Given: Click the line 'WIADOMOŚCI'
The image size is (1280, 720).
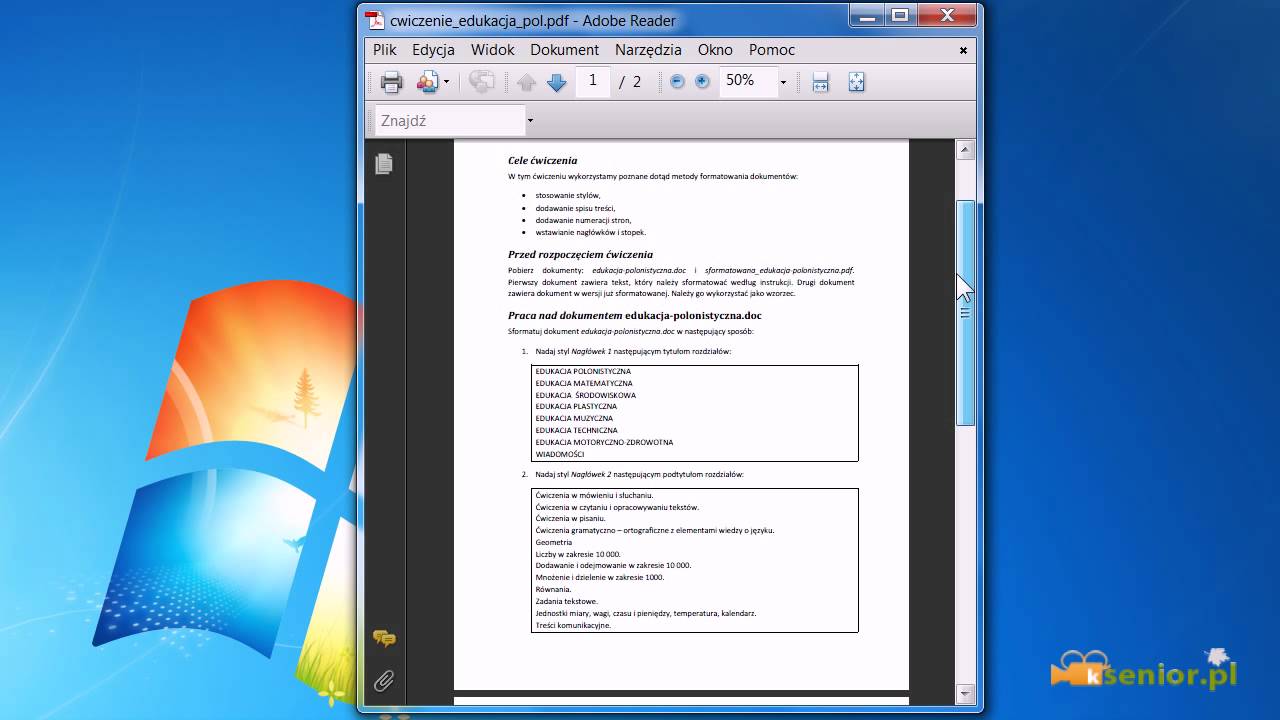Looking at the screenshot, I should 559,454.
